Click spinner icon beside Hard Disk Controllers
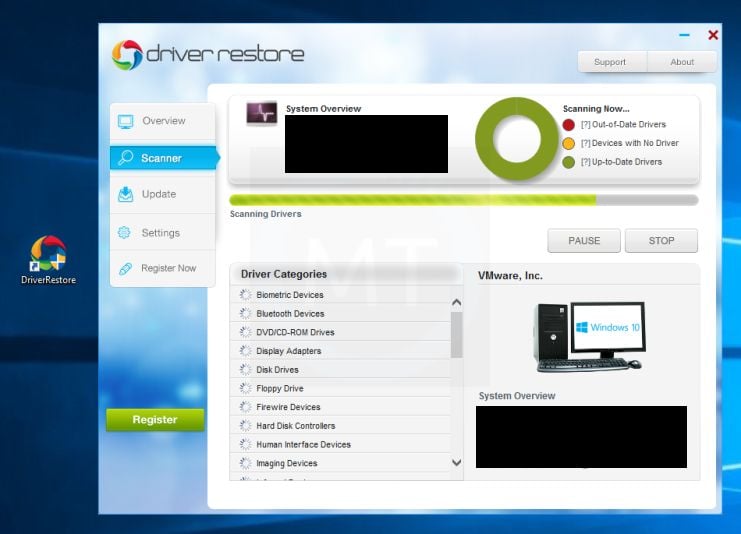Image resolution: width=741 pixels, height=534 pixels. 245,426
